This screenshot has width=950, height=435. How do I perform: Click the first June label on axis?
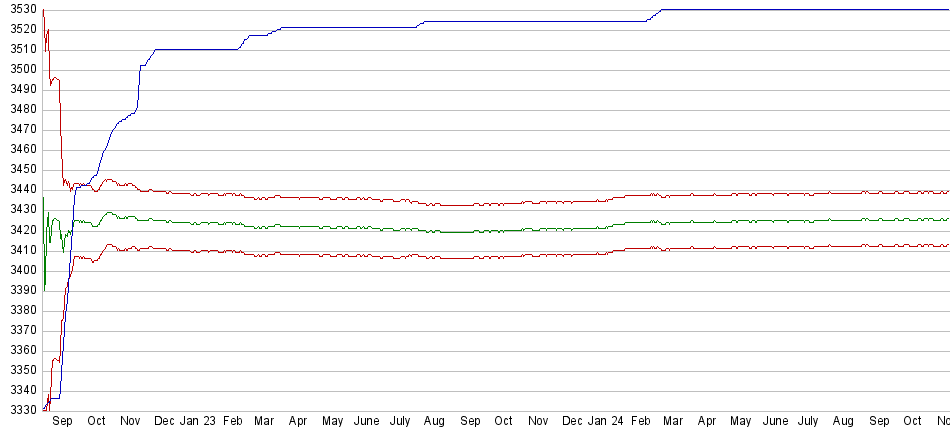pyautogui.click(x=367, y=422)
